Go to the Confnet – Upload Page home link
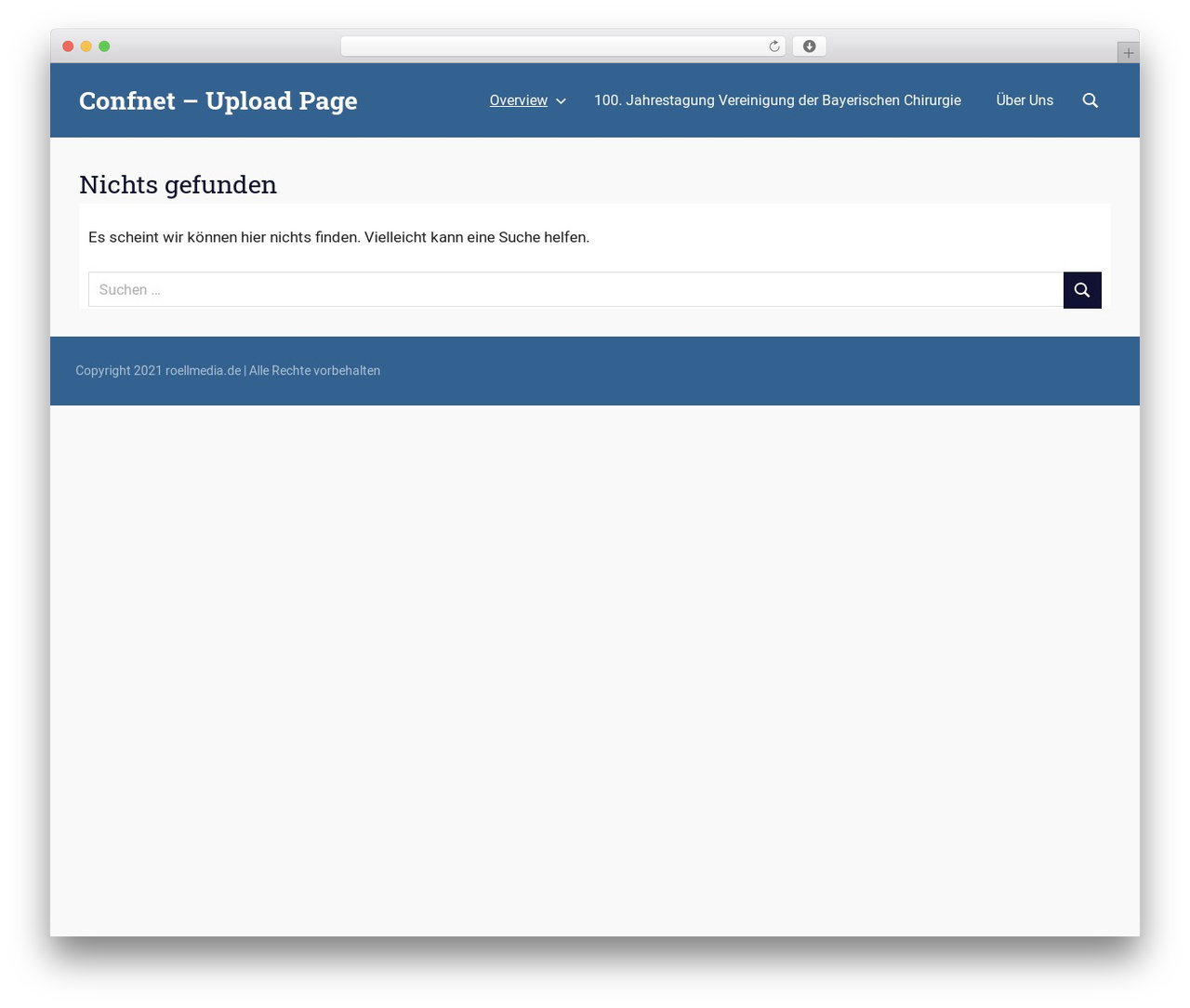Viewport: 1190px width, 1008px height. click(218, 100)
